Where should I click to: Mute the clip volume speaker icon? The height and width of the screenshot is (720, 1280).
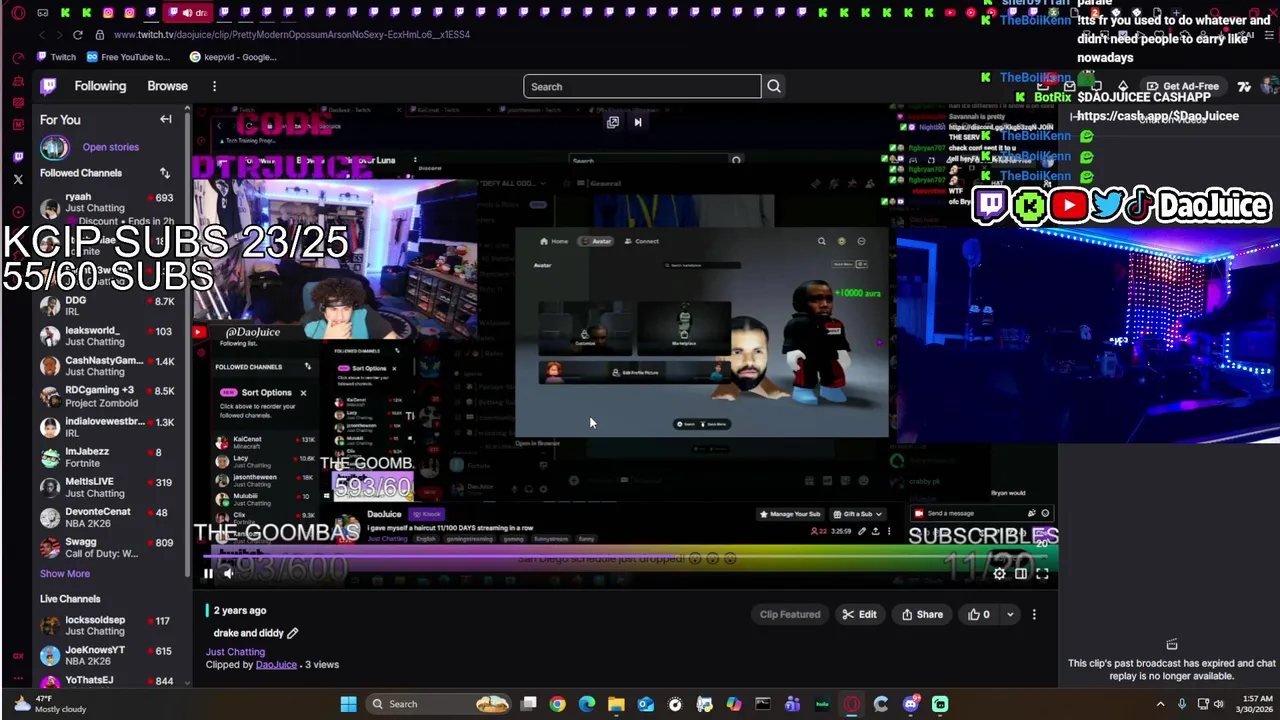[229, 573]
